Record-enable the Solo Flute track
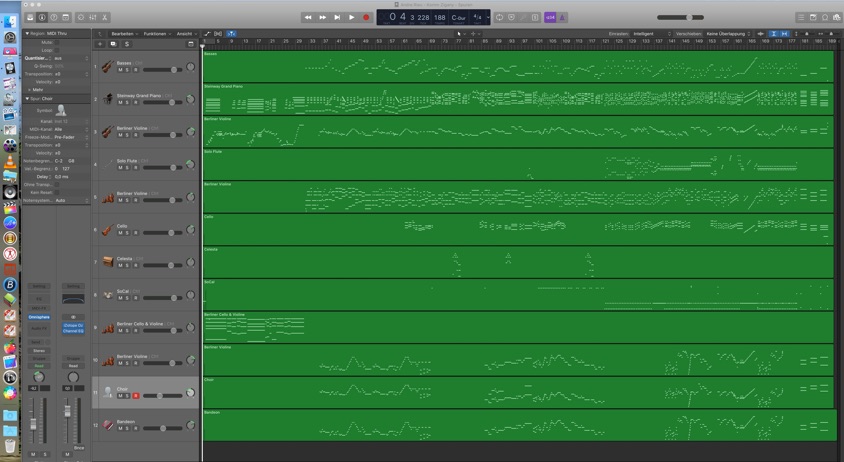 (136, 168)
